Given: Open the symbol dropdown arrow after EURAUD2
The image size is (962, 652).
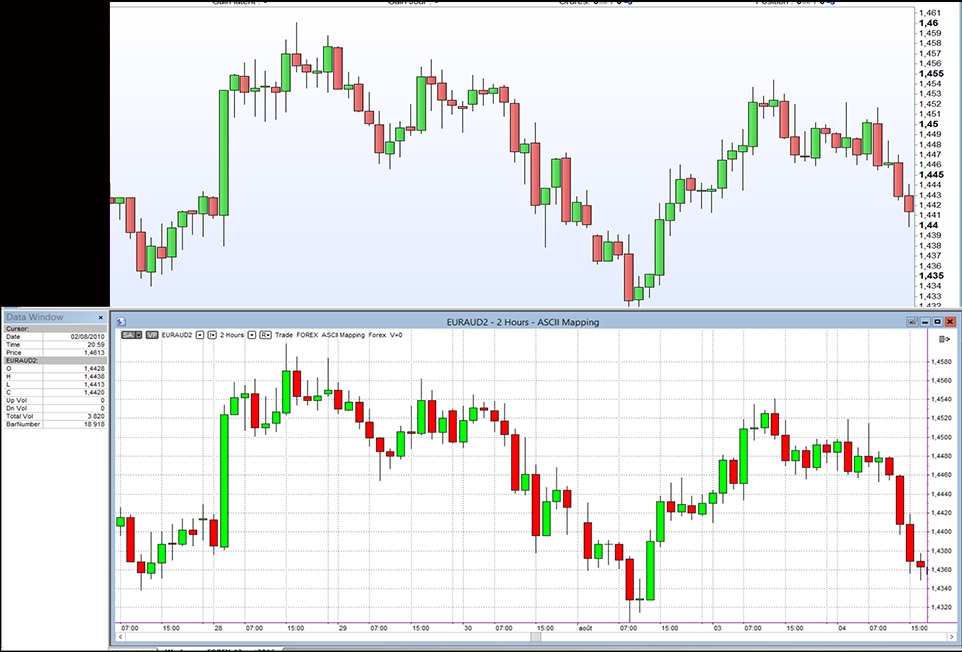Looking at the screenshot, I should [200, 335].
